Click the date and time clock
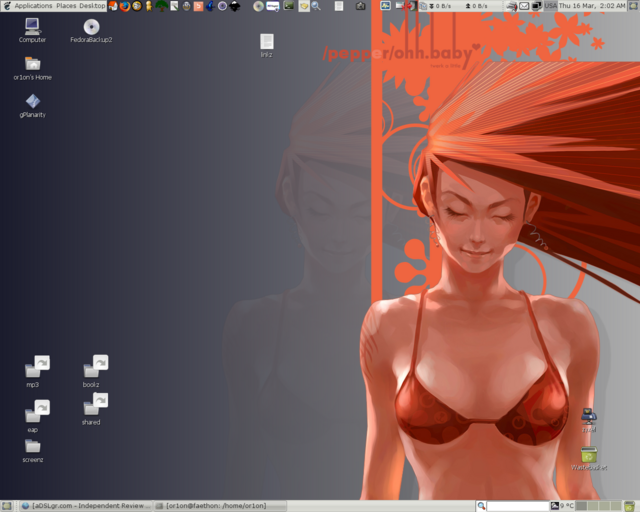Screen dimensions: 640x512 coord(591,6)
